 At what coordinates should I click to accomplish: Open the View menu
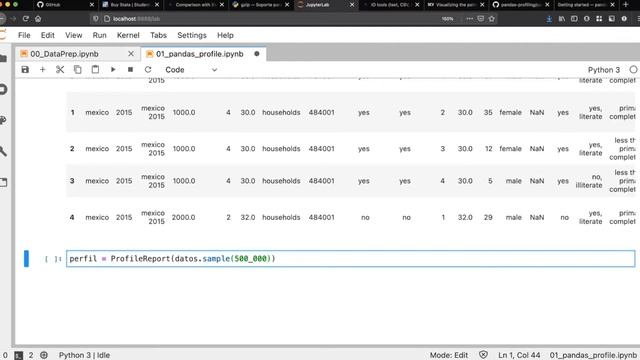[73, 35]
